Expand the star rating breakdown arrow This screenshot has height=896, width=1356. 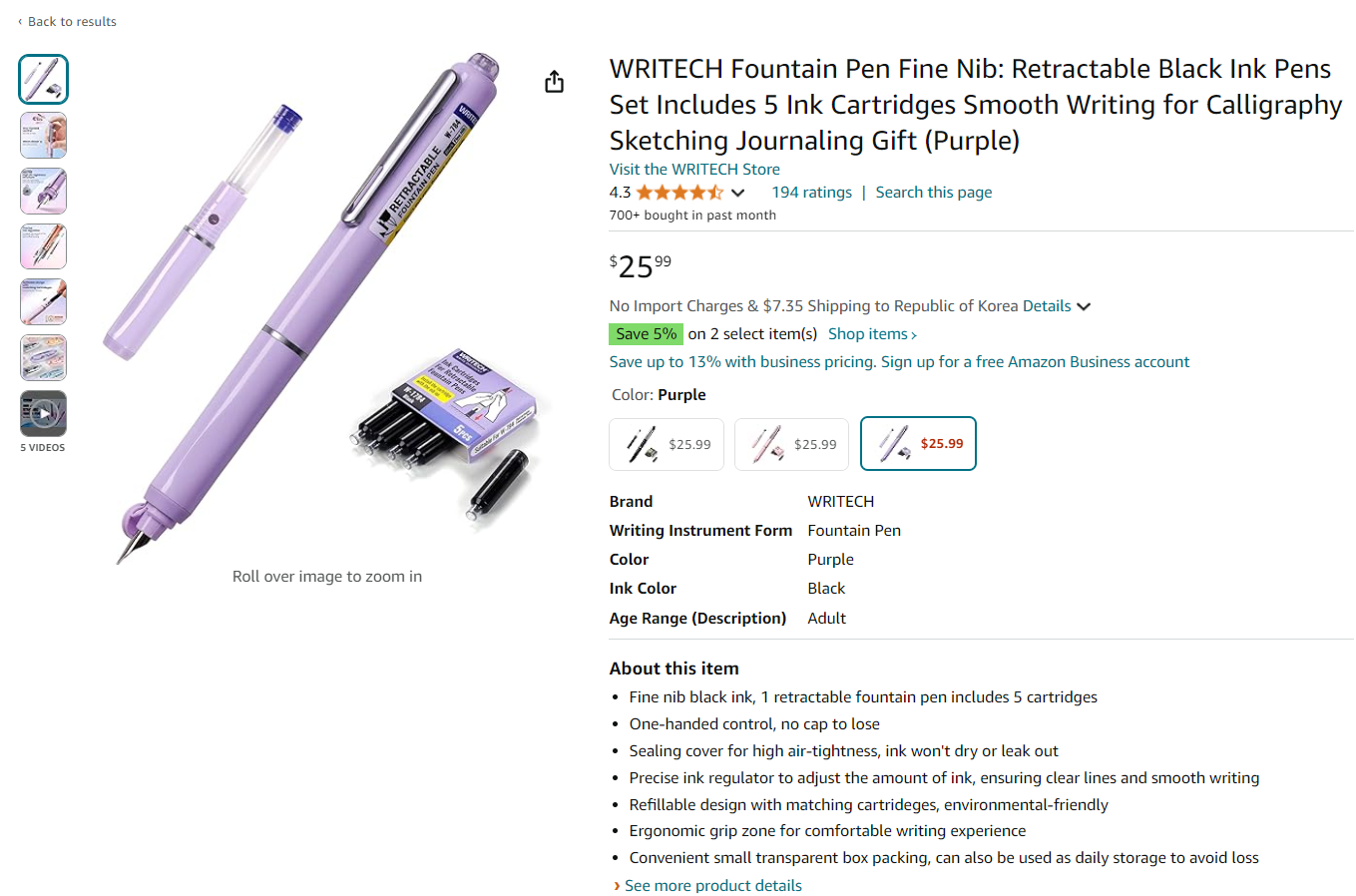(738, 193)
